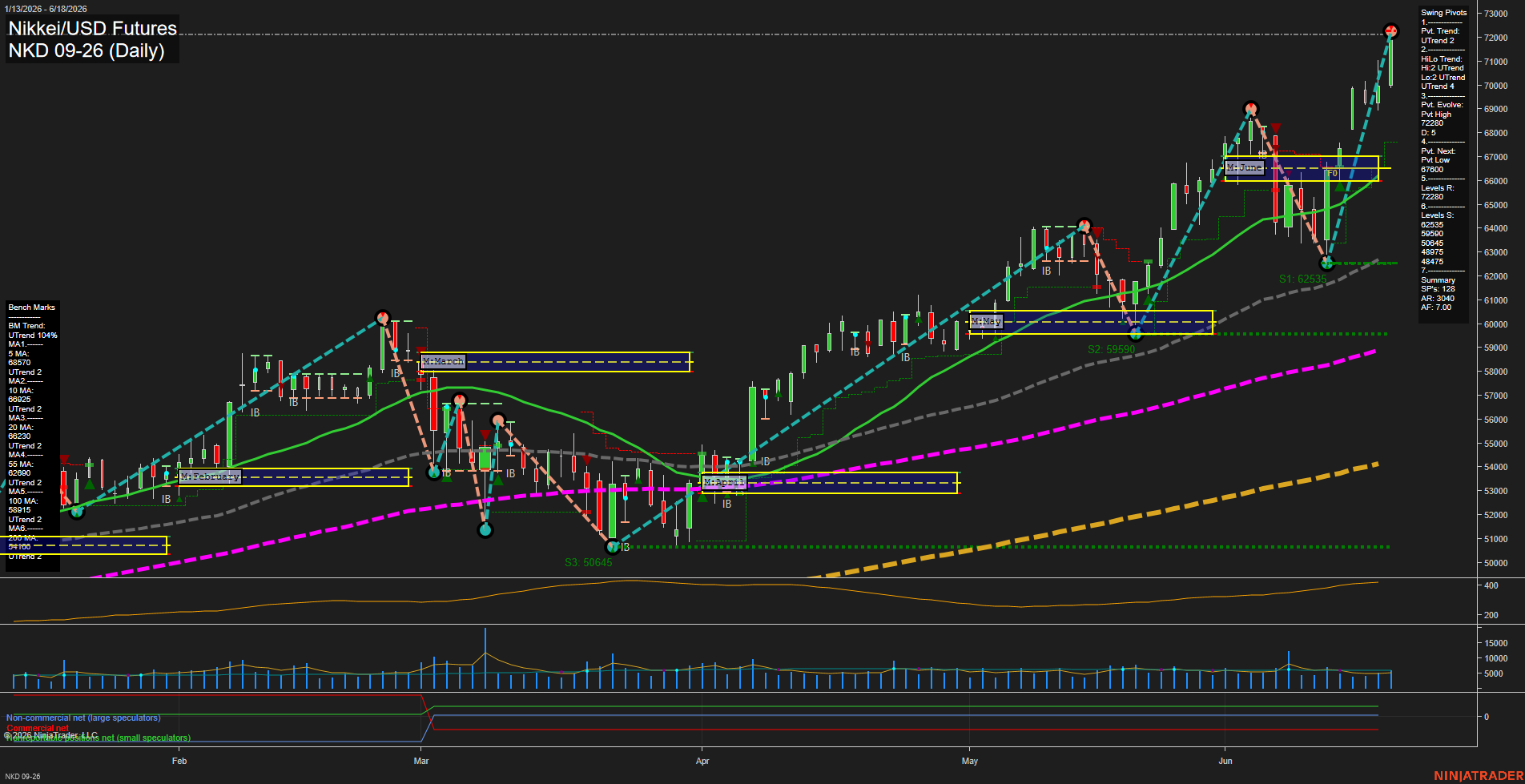1525x784 pixels.
Task: Click the HiLo Trend label in Swing Pivots
Action: point(1442,59)
